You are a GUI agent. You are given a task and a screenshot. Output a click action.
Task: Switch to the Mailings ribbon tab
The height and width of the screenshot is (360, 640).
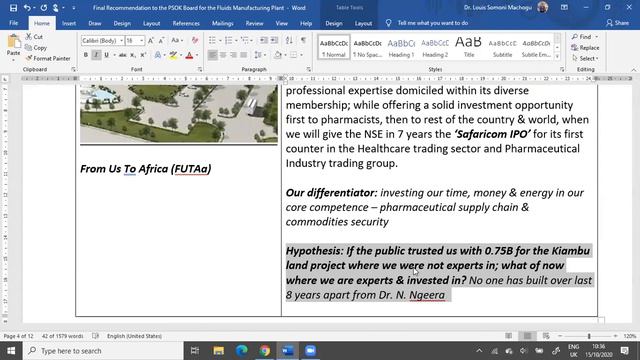(222, 23)
